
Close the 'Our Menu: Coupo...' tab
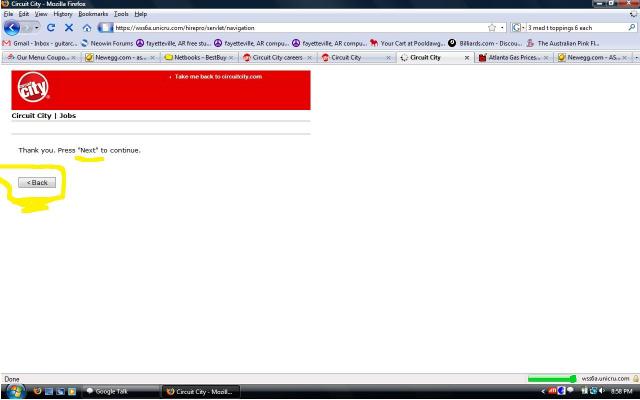(73, 58)
